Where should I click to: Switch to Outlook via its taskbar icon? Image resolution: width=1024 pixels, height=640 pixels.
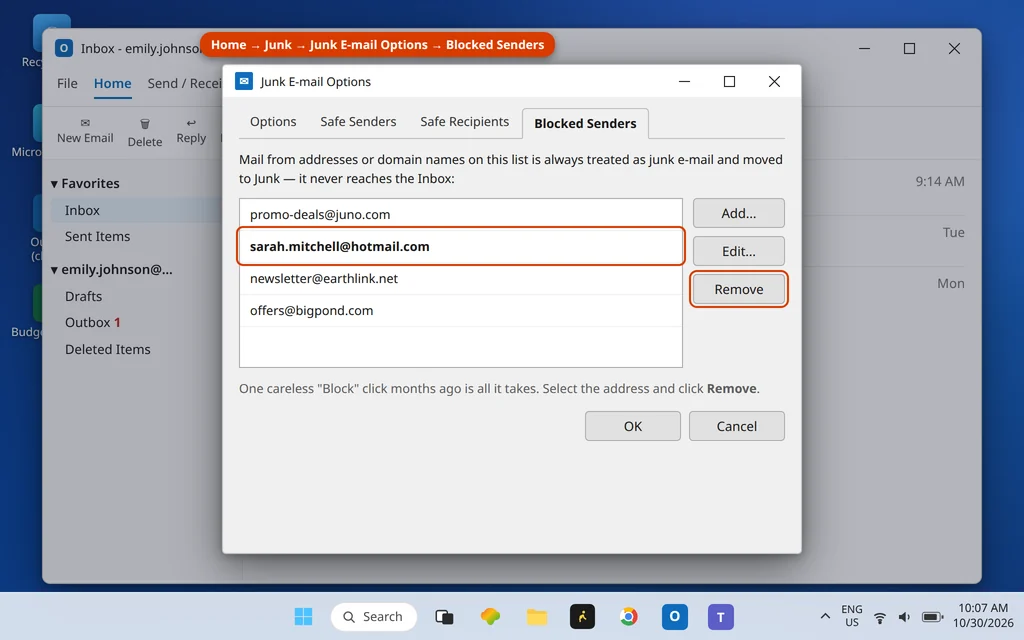[675, 616]
